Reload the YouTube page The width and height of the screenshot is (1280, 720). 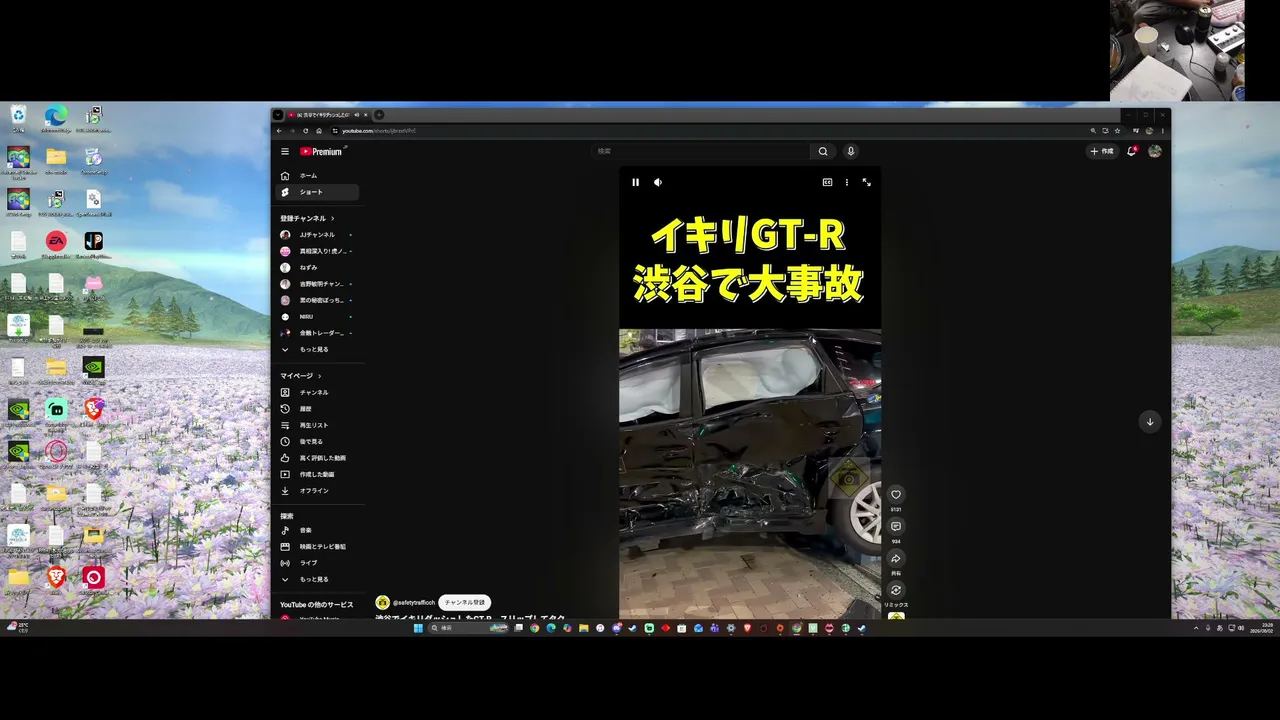tap(306, 131)
